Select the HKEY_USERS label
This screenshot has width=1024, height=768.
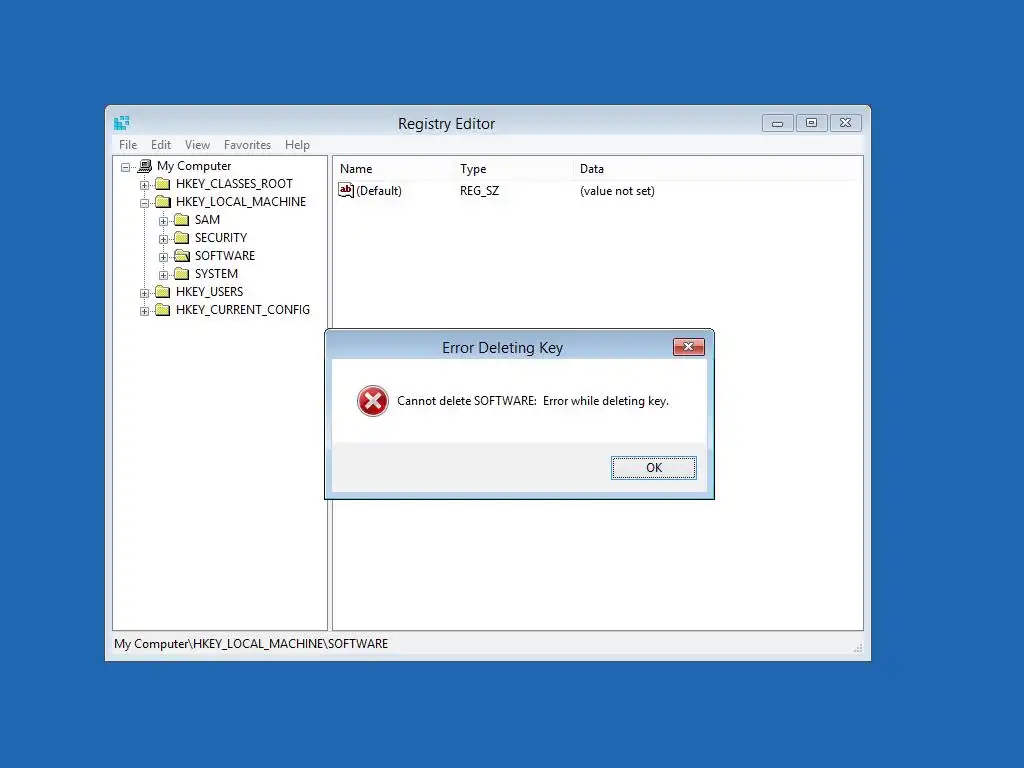[x=209, y=292]
